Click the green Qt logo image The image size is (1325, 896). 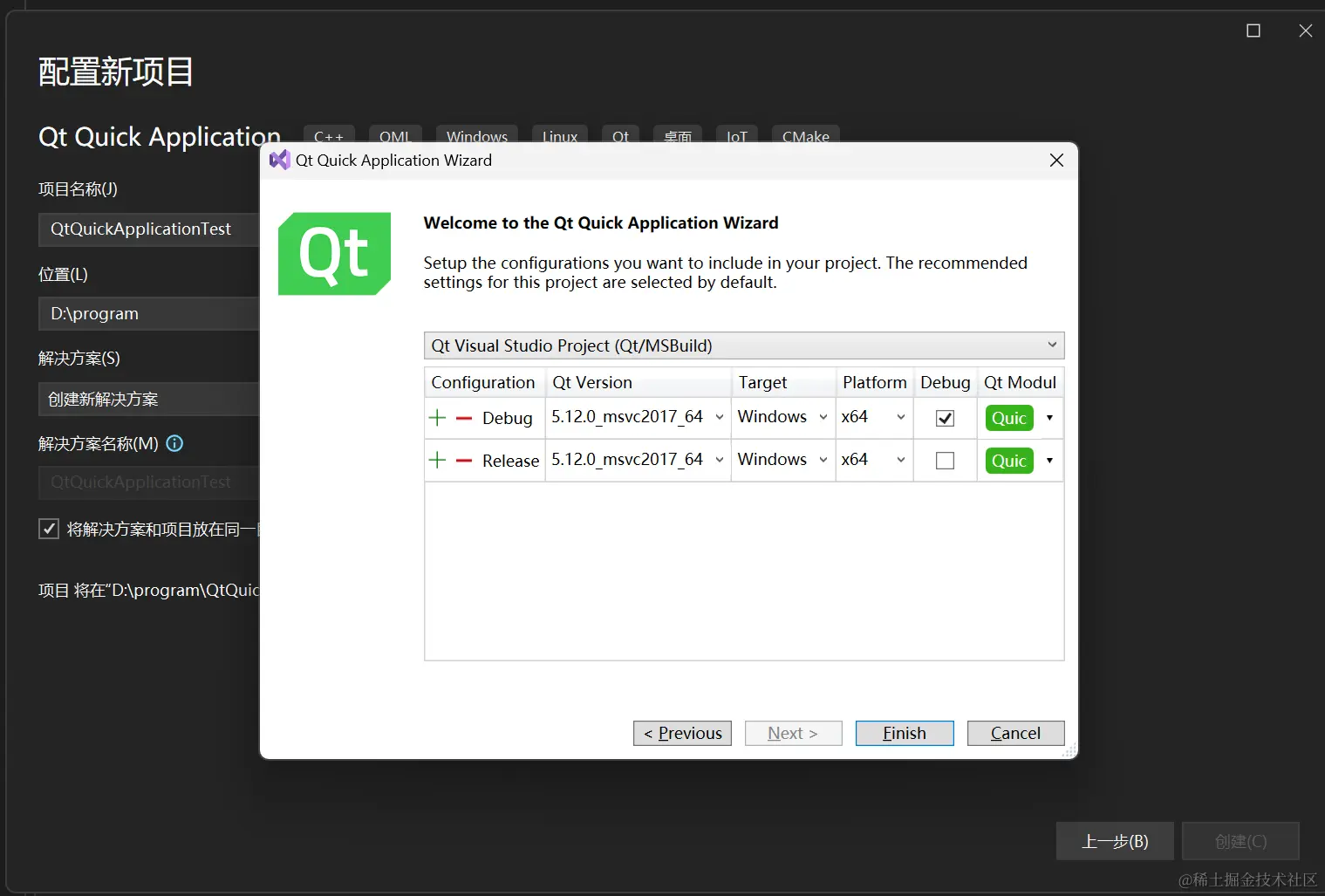(x=334, y=254)
